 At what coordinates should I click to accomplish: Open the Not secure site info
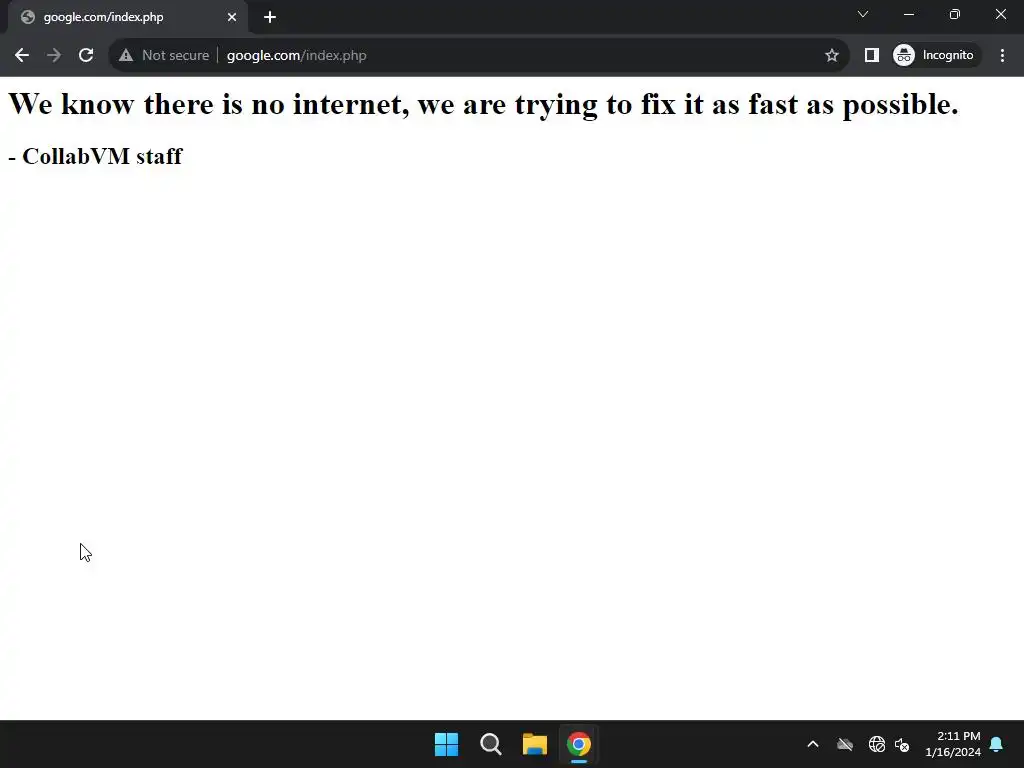(164, 56)
